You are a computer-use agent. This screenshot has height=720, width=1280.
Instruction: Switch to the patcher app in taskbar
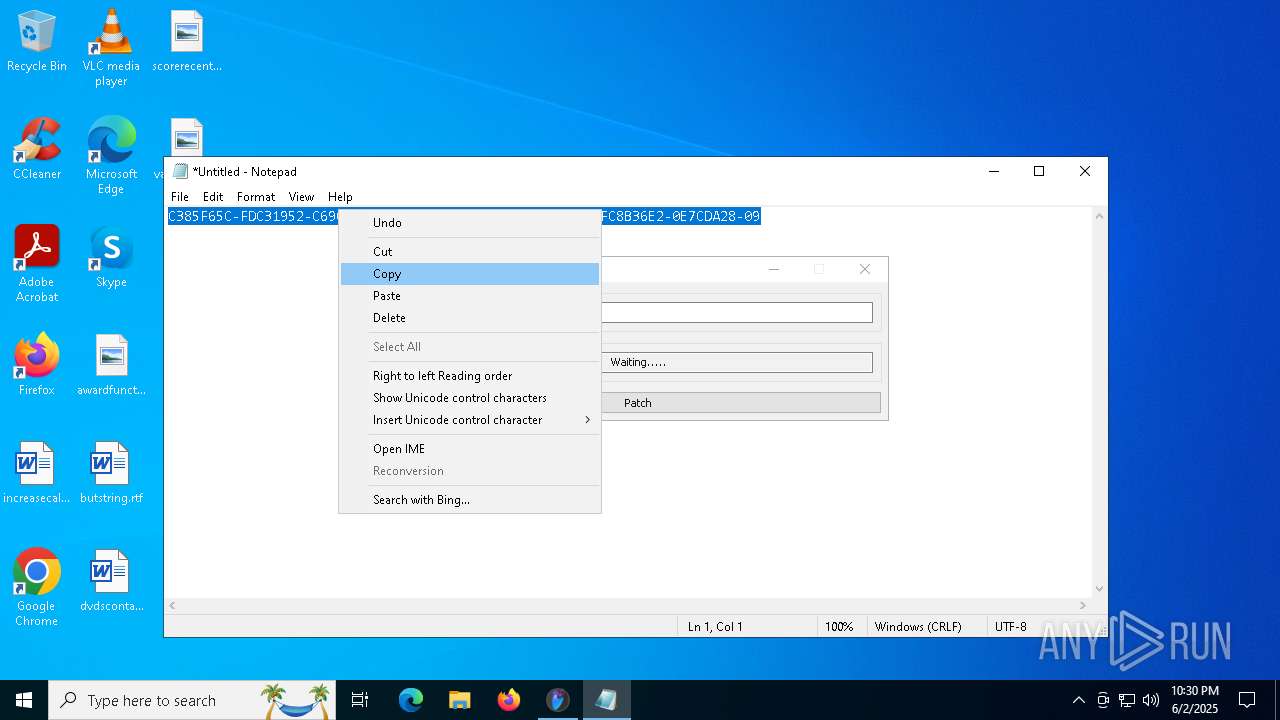point(557,700)
